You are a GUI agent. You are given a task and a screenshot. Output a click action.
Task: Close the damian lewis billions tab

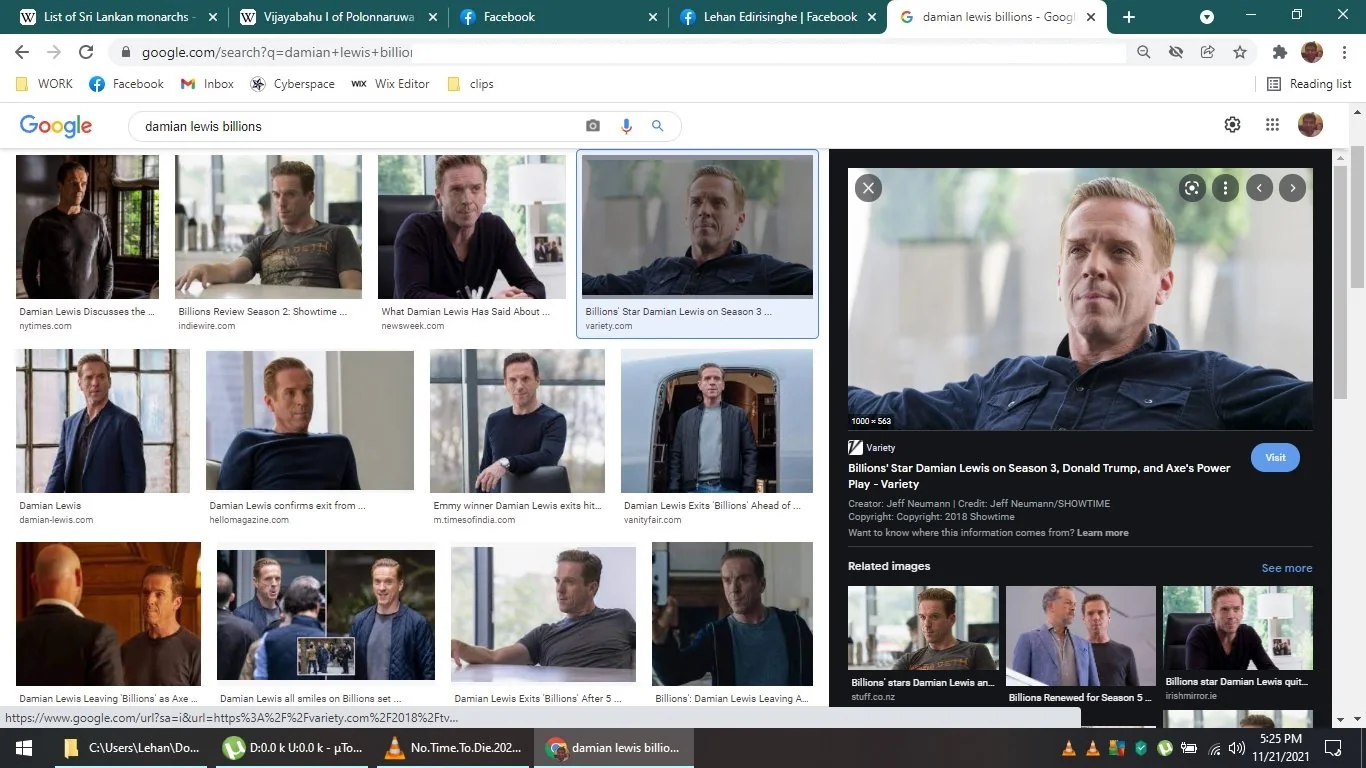(x=1091, y=17)
